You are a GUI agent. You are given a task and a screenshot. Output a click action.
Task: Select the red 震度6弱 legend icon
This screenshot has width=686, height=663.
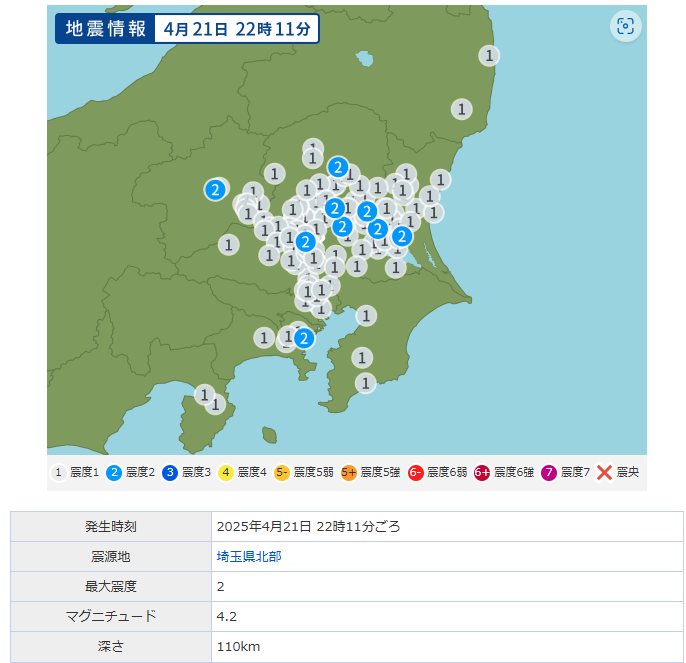(x=416, y=472)
